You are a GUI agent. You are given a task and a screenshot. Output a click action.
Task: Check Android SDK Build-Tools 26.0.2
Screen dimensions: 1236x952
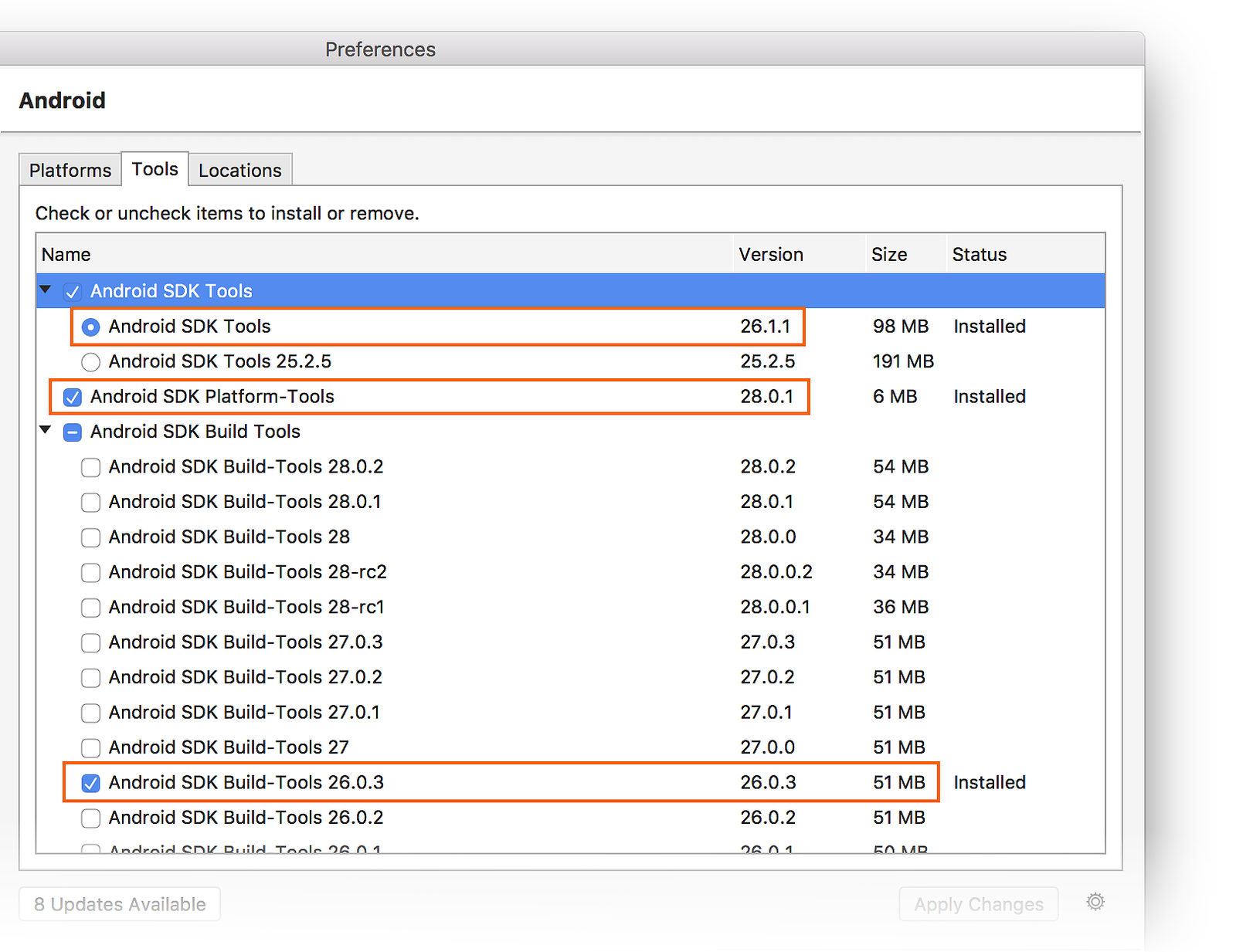coord(90,818)
